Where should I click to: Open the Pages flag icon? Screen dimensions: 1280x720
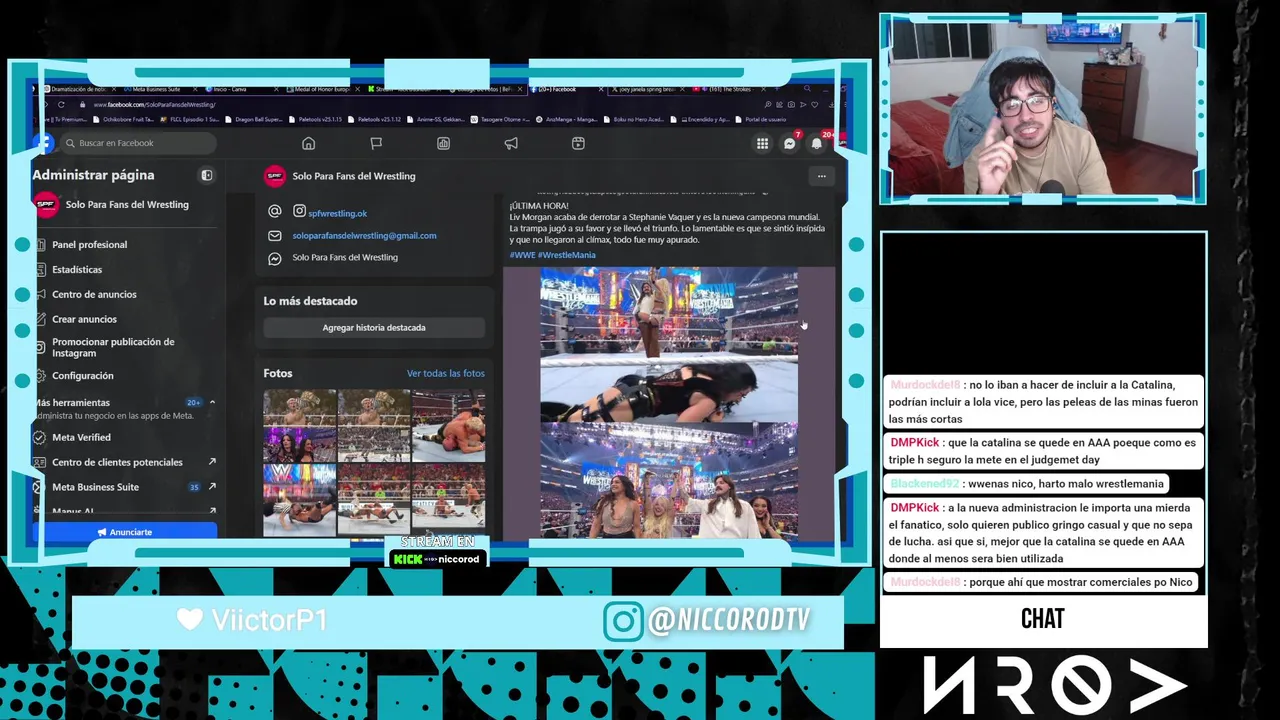coord(376,143)
